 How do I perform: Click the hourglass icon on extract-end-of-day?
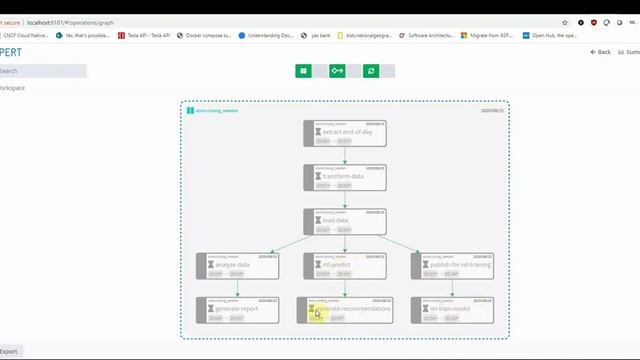[x=318, y=132]
